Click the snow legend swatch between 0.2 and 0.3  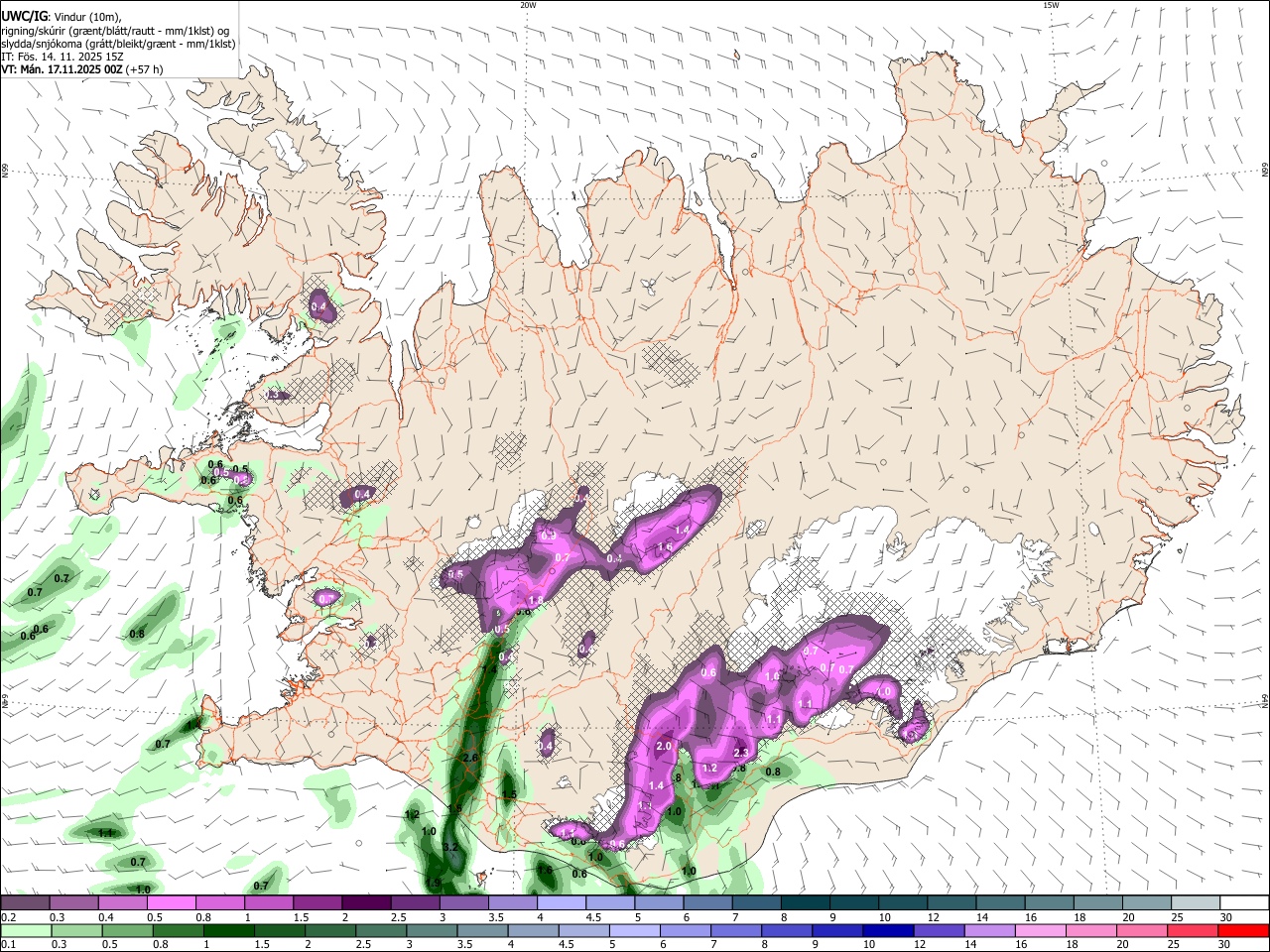pyautogui.click(x=25, y=902)
